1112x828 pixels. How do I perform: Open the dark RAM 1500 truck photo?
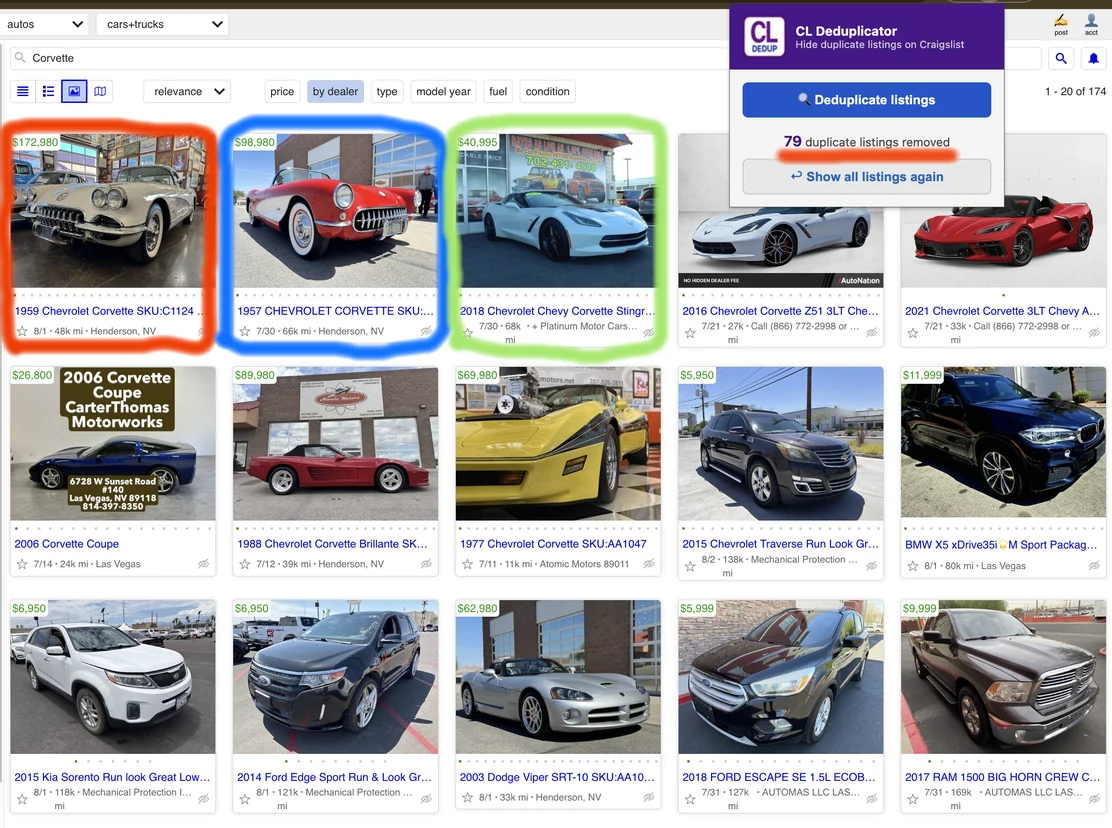pyautogui.click(x=1003, y=677)
